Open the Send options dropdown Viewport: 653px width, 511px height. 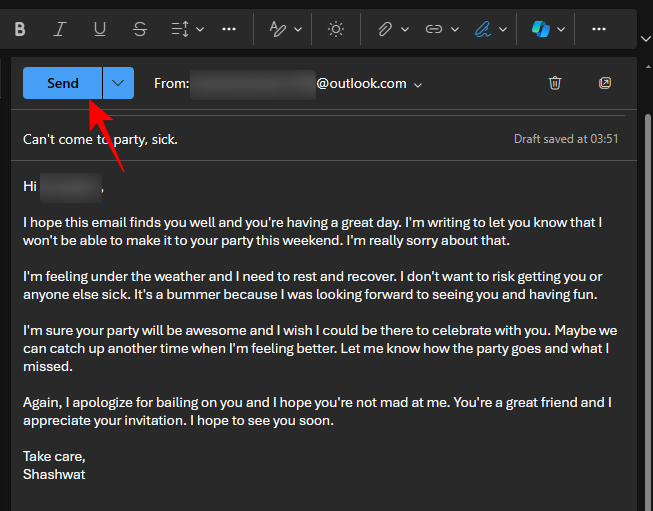click(118, 83)
